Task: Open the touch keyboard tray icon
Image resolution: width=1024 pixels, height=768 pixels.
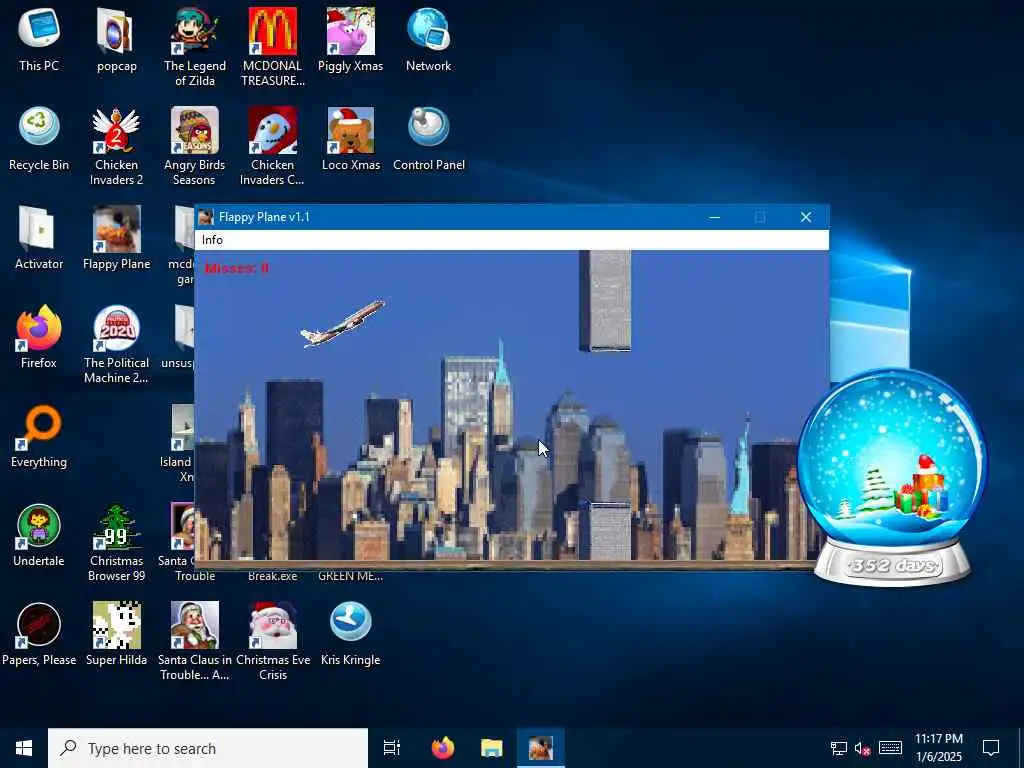Action: (890, 748)
